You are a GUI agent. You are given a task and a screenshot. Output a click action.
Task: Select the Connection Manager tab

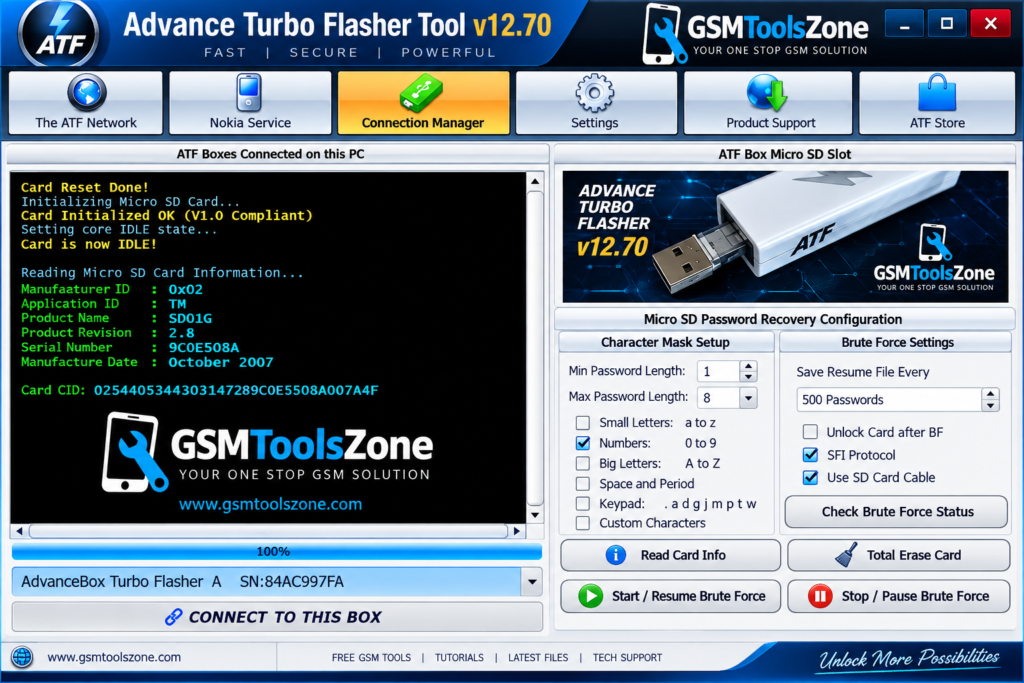click(423, 103)
